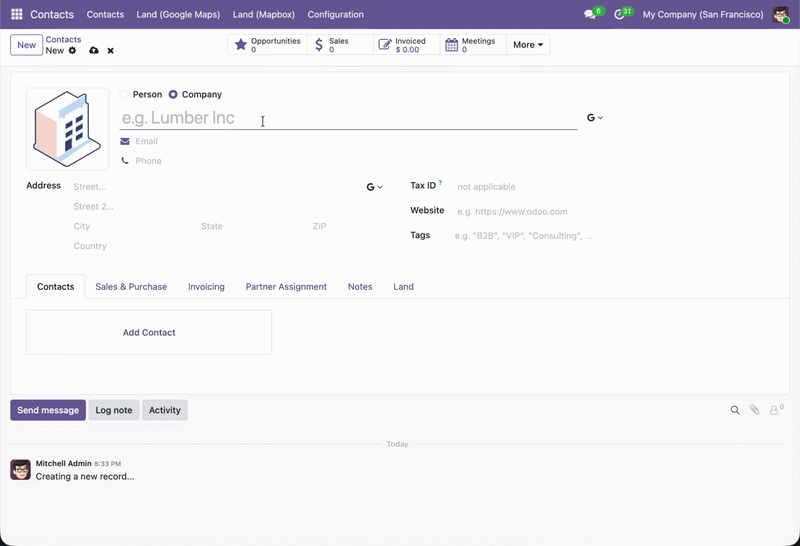Click the company building avatar image
Screen dimensions: 800x546
coord(67,129)
